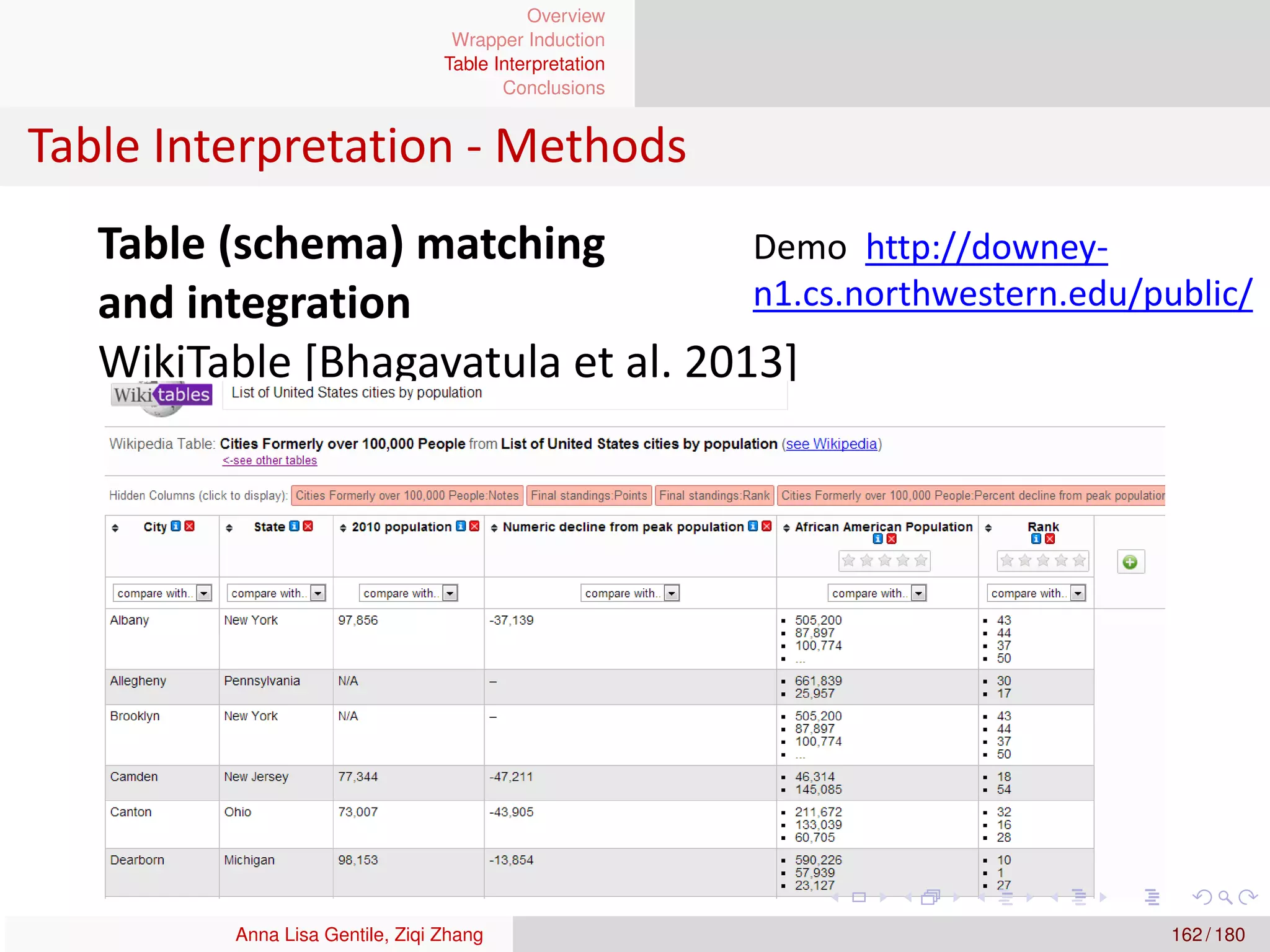Click the see Wikipedia link
Viewport: 1270px width, 952px height.
click(831, 444)
